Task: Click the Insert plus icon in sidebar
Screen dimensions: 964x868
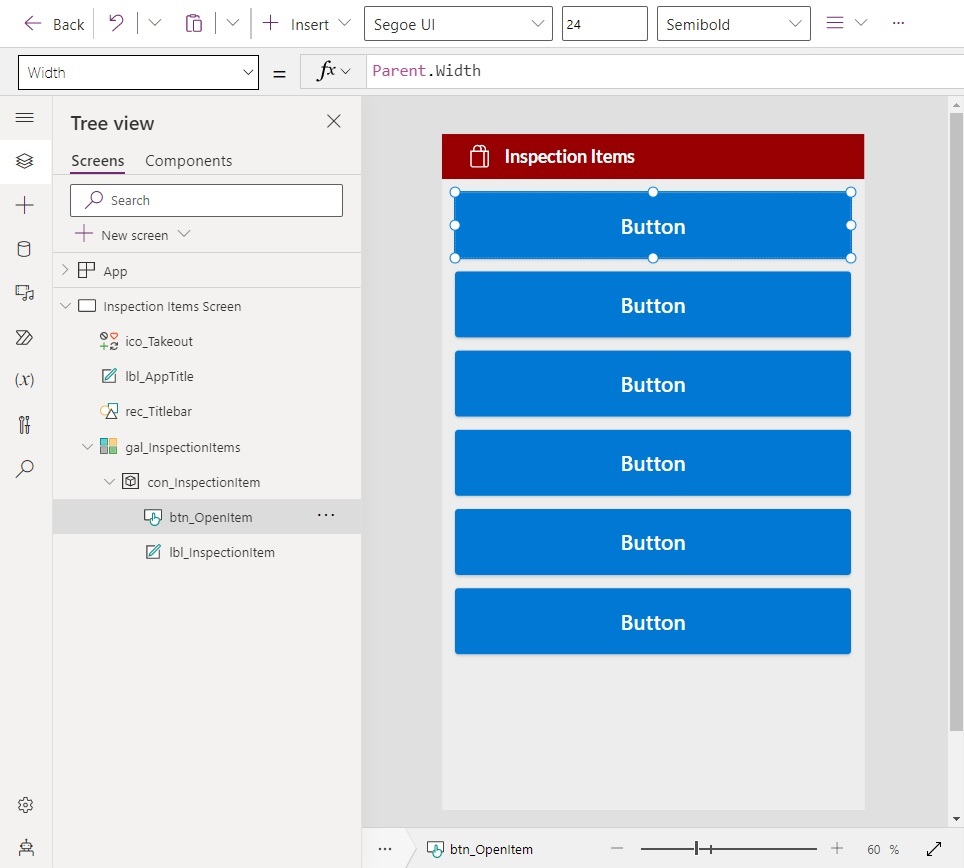Action: (24, 205)
